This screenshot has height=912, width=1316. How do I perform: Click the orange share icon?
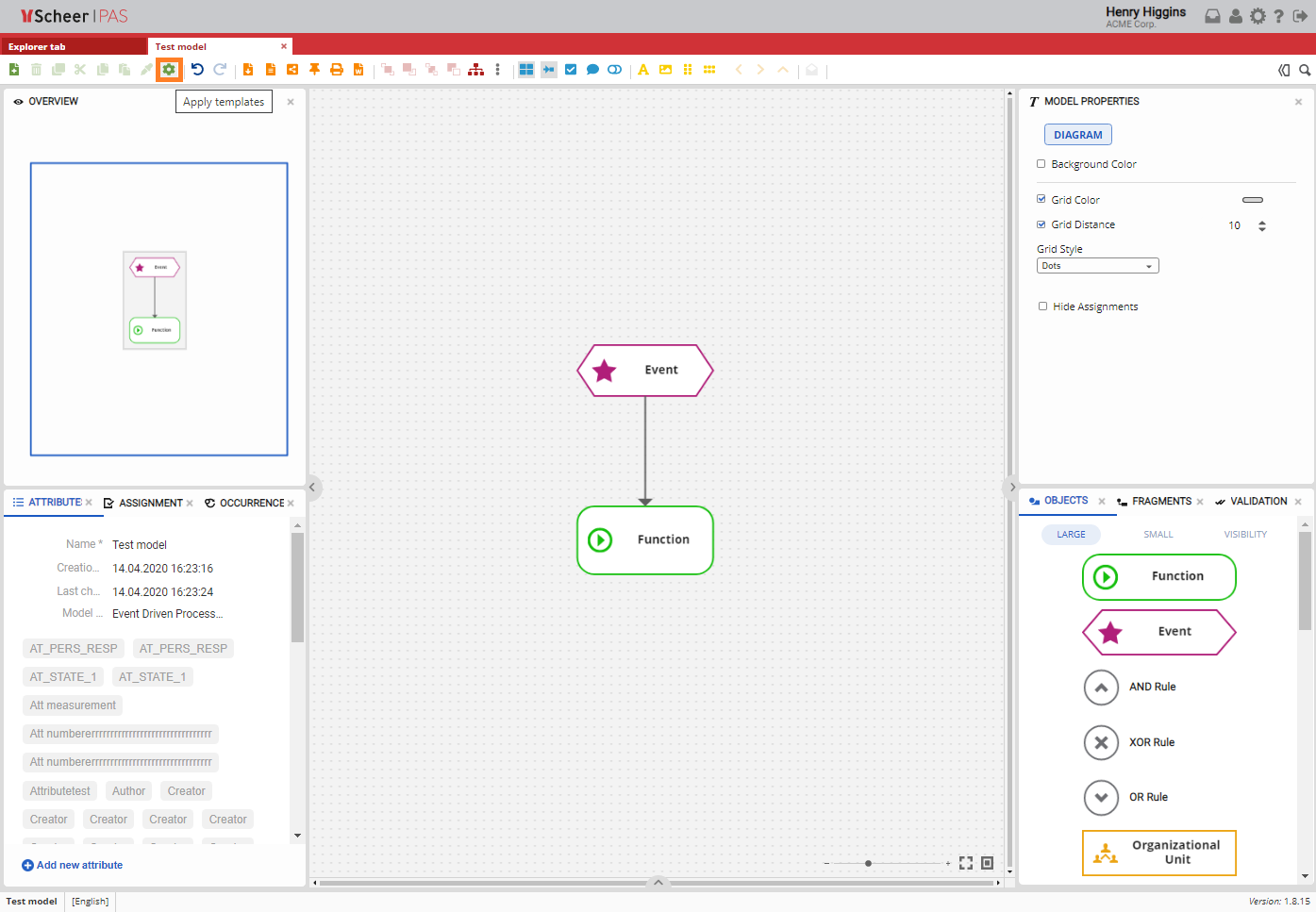pos(292,70)
